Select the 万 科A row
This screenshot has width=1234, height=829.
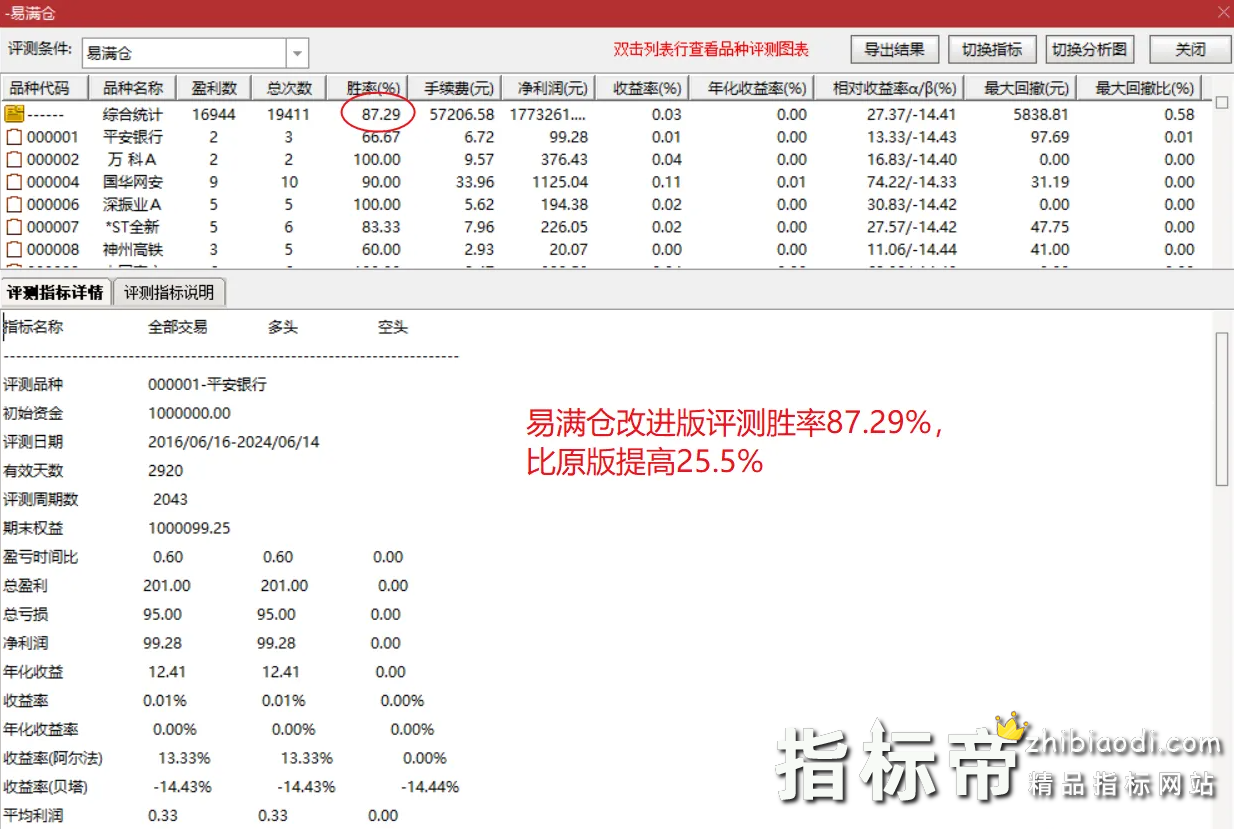pos(604,159)
